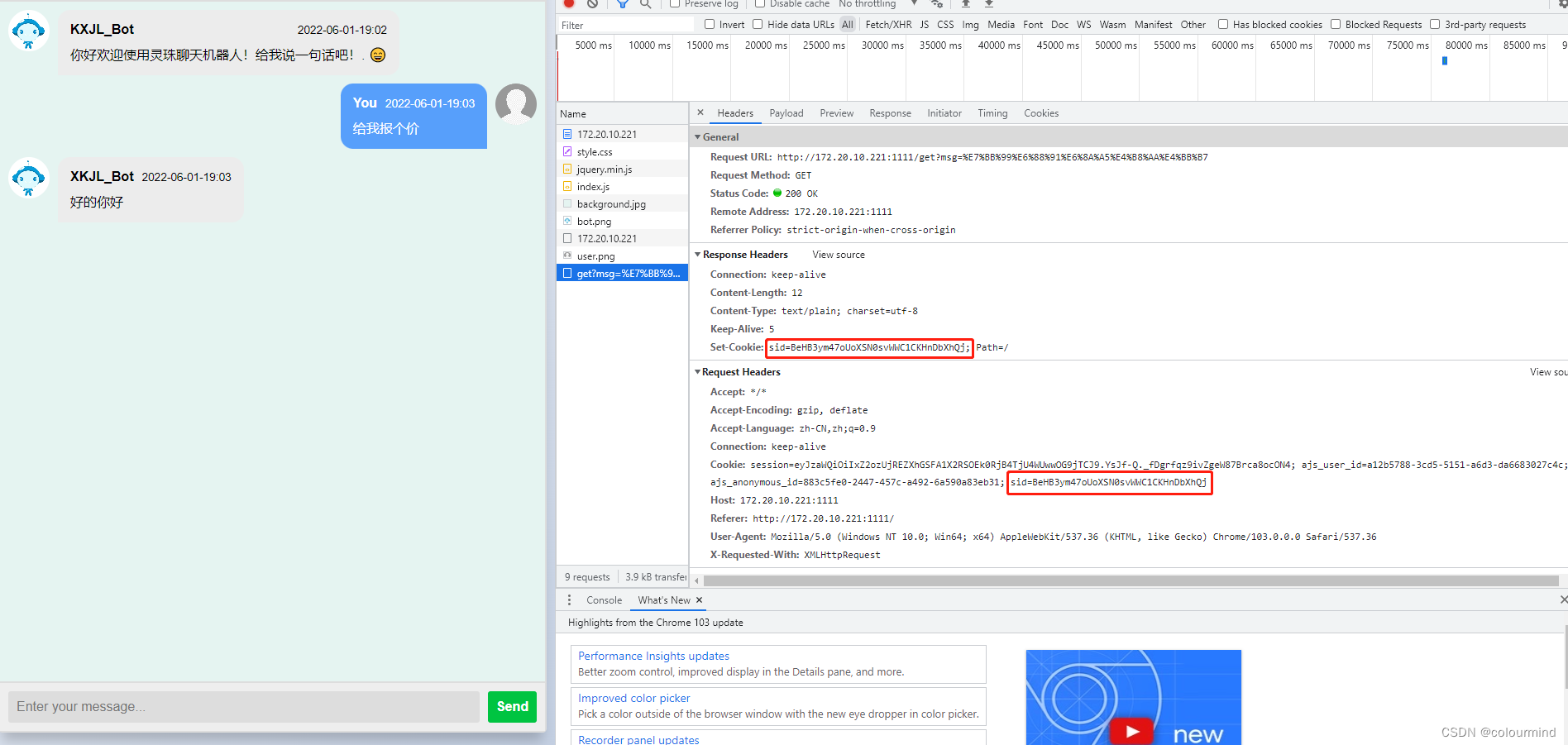Viewport: 1568px width, 745px height.
Task: Open the Response tab
Action: [x=891, y=113]
